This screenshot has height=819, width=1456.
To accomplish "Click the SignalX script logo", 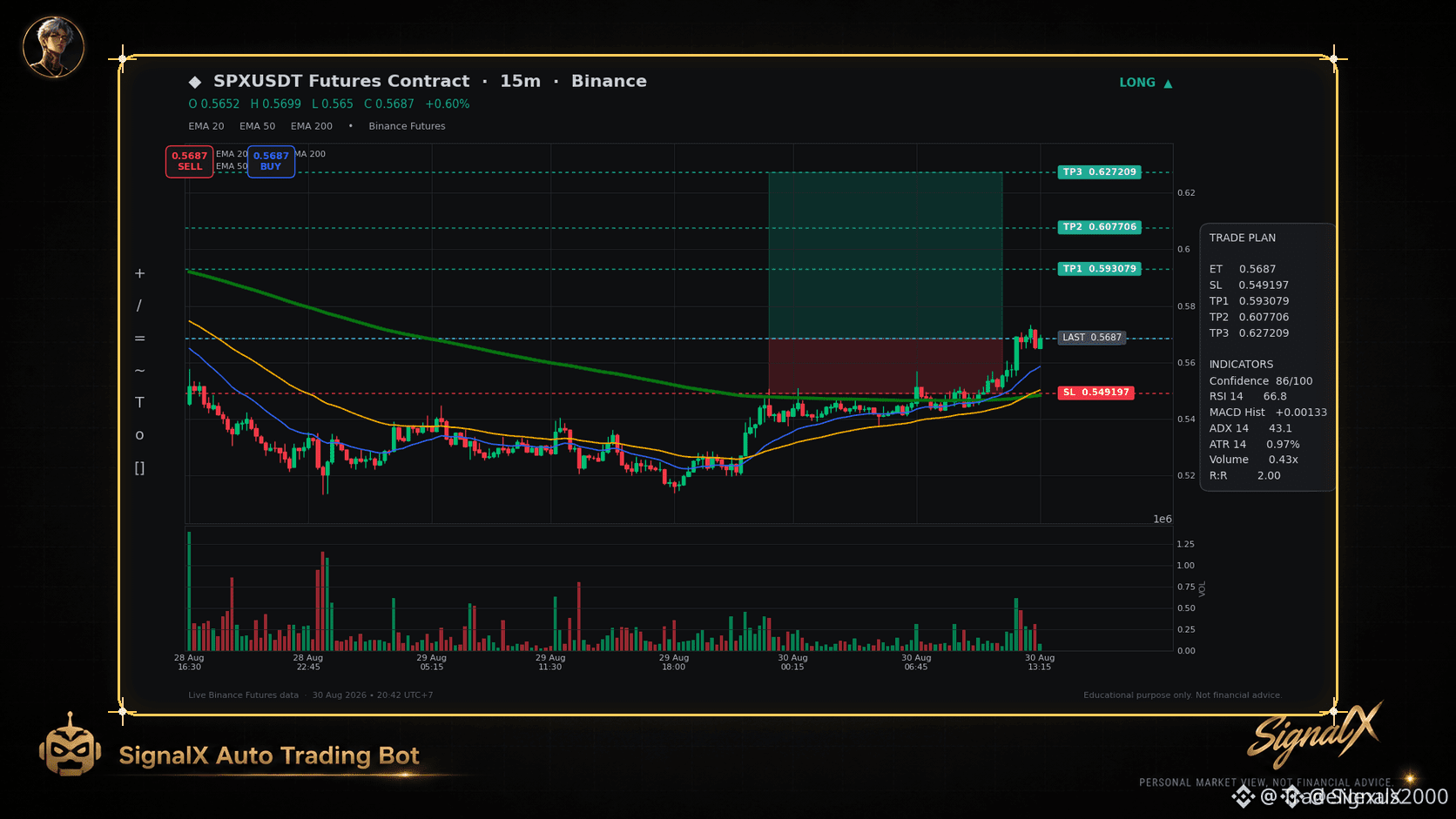I will point(1315,734).
